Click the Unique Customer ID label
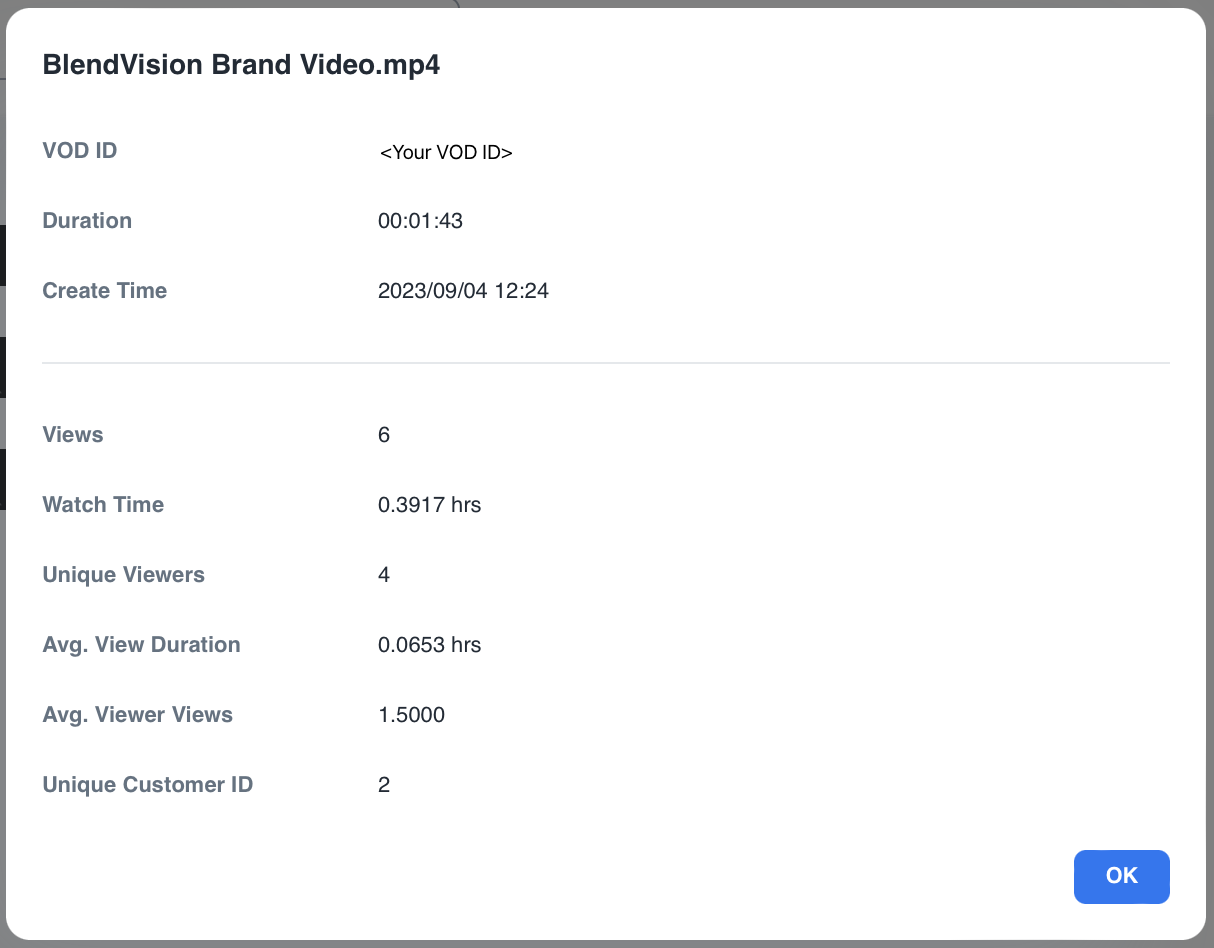The height and width of the screenshot is (948, 1214). point(148,785)
